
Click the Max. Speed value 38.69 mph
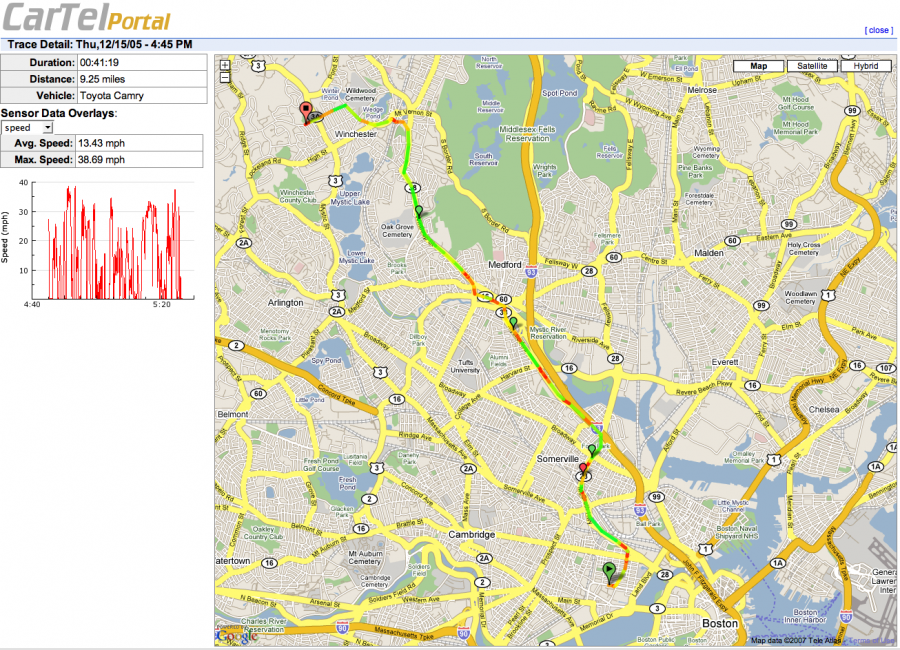click(x=101, y=160)
